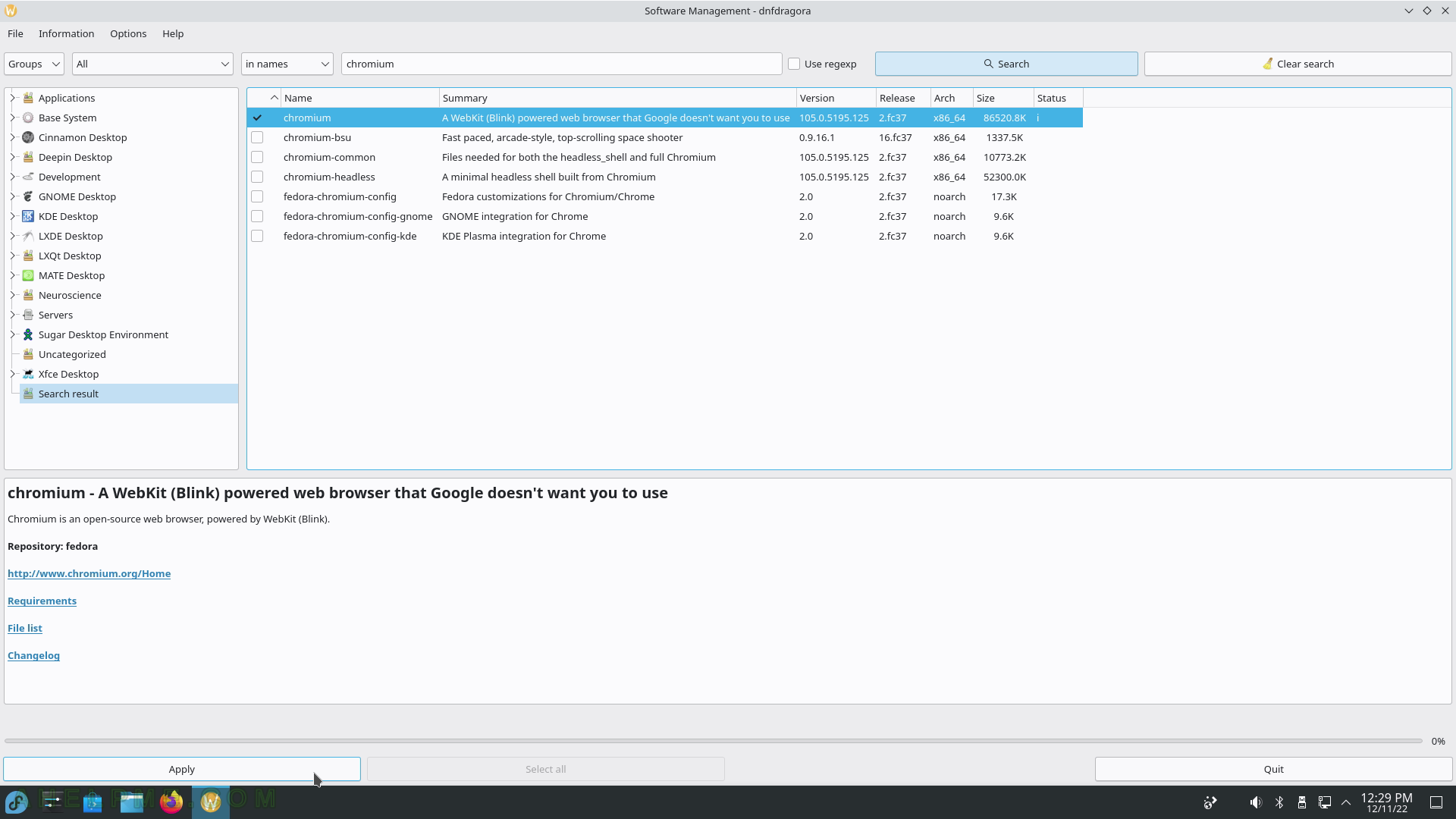Click the Uncategorized group icon
Viewport: 1456px width, 819px height.
[28, 354]
